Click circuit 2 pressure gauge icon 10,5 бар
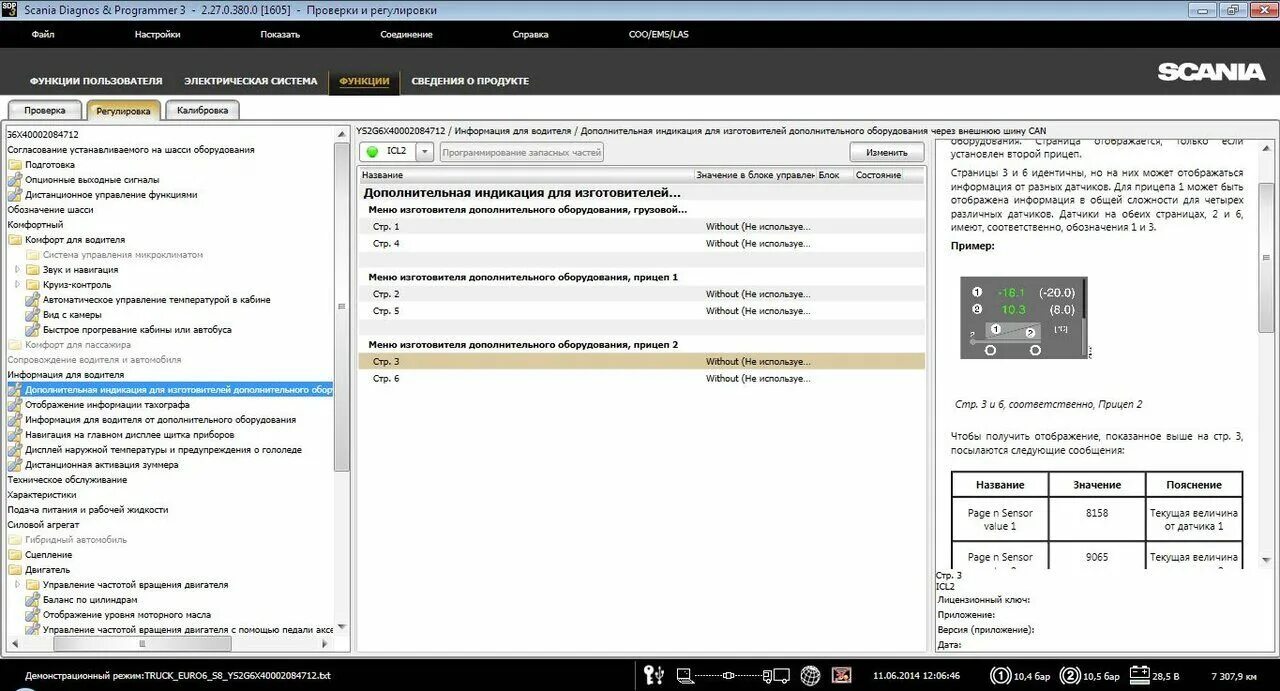This screenshot has width=1280, height=691. click(1070, 675)
